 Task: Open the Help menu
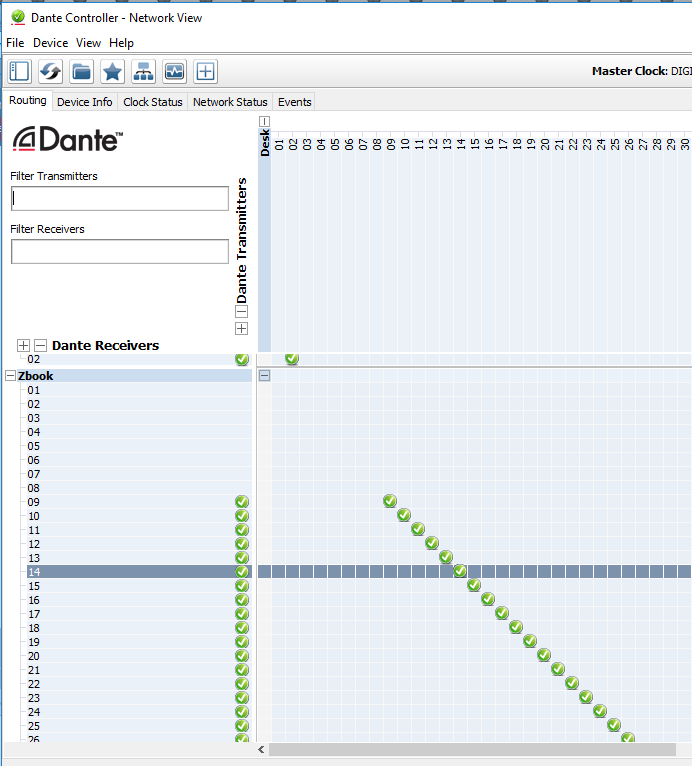(121, 43)
